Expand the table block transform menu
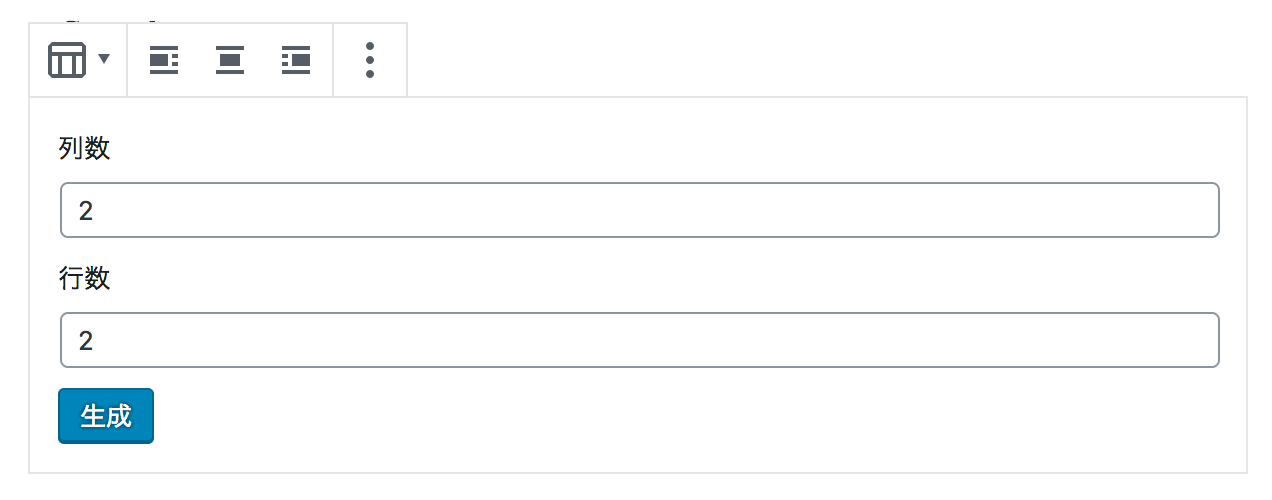 [x=79, y=60]
